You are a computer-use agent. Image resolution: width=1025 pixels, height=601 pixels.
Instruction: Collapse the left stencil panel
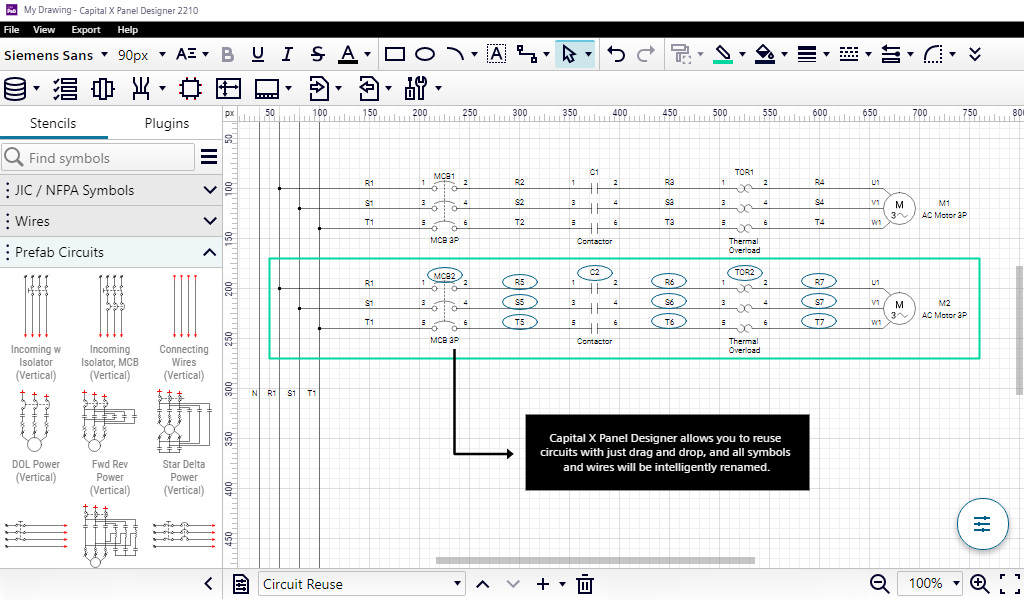tap(209, 584)
